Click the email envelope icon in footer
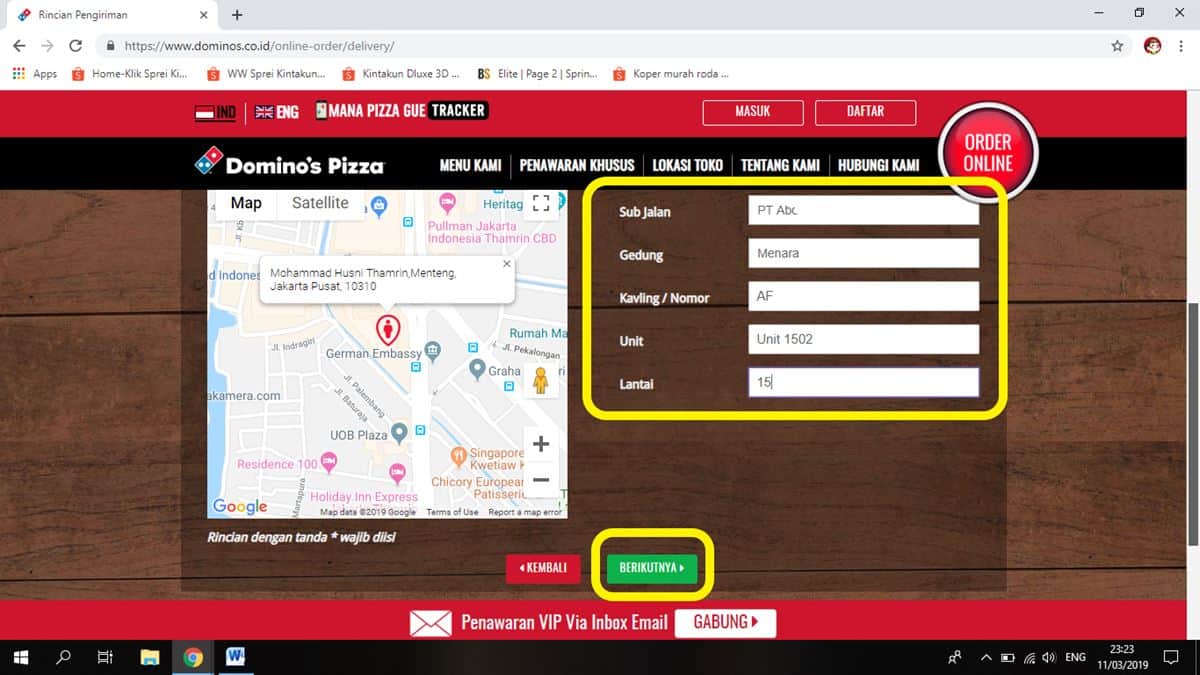1200x675 pixels. [431, 623]
